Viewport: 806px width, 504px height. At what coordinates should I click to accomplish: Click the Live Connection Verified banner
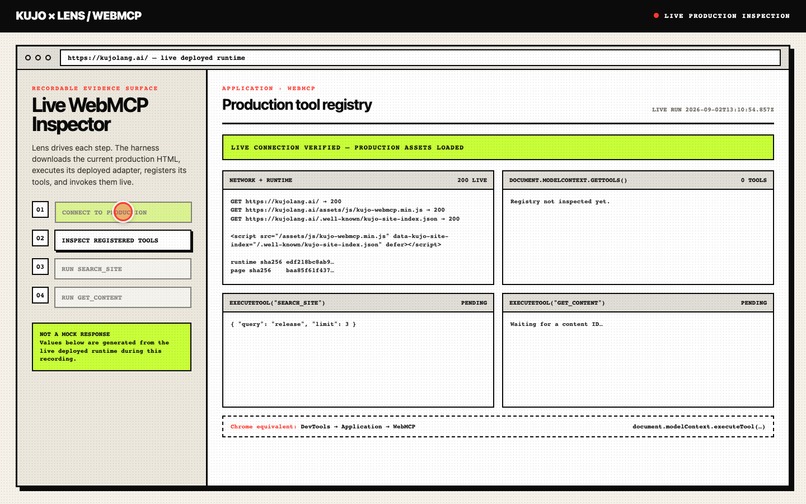click(x=498, y=148)
